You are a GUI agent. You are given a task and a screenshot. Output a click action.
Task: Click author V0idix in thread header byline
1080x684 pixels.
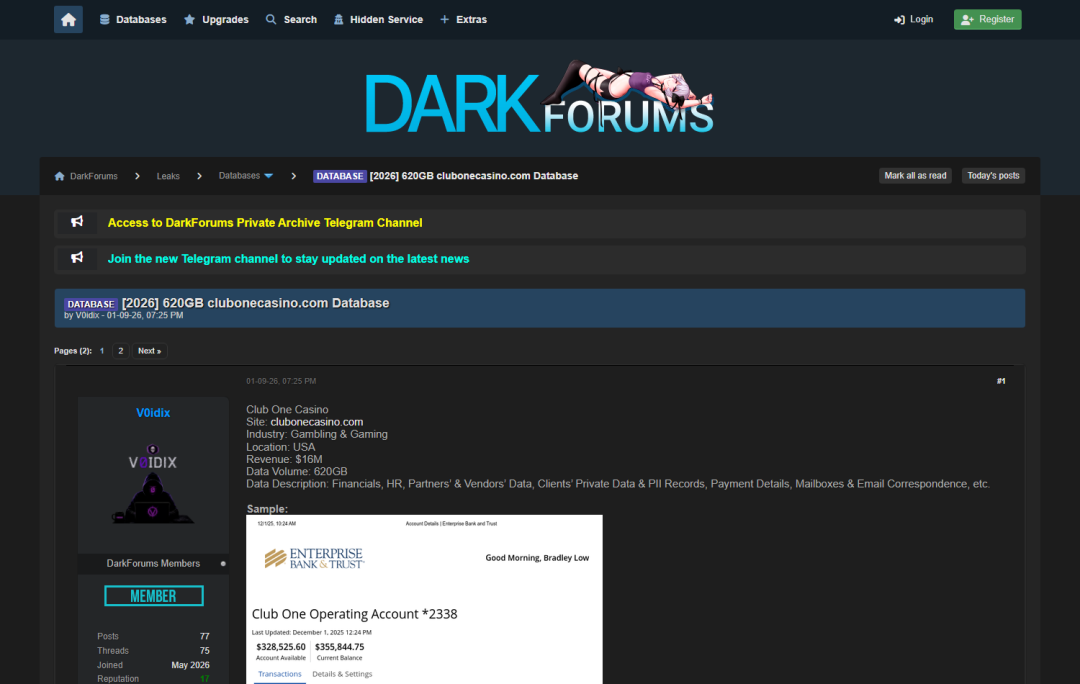pyautogui.click(x=87, y=315)
